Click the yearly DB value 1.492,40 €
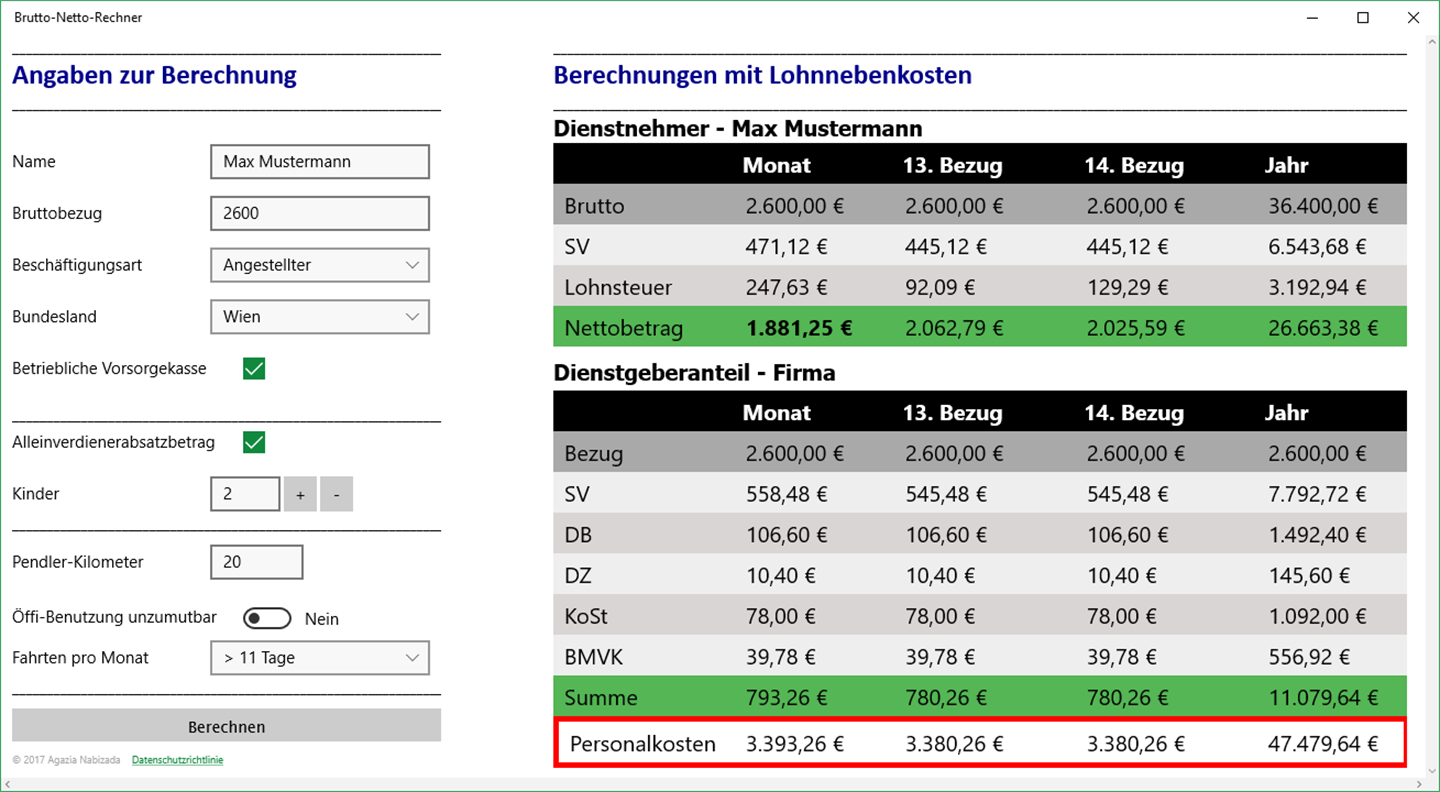The width and height of the screenshot is (1440, 792). point(1318,535)
